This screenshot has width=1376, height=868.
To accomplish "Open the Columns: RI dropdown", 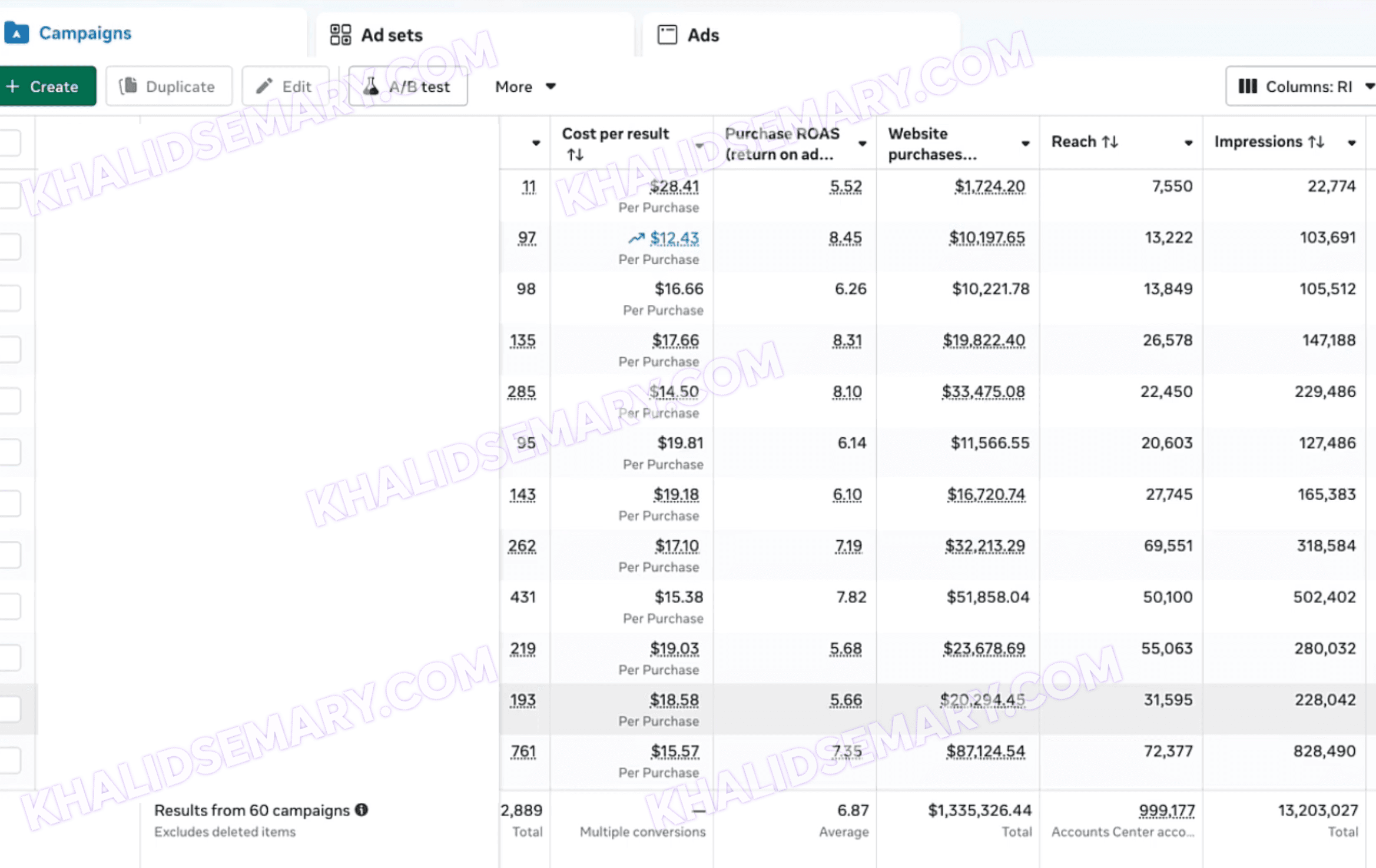I will tap(1301, 87).
